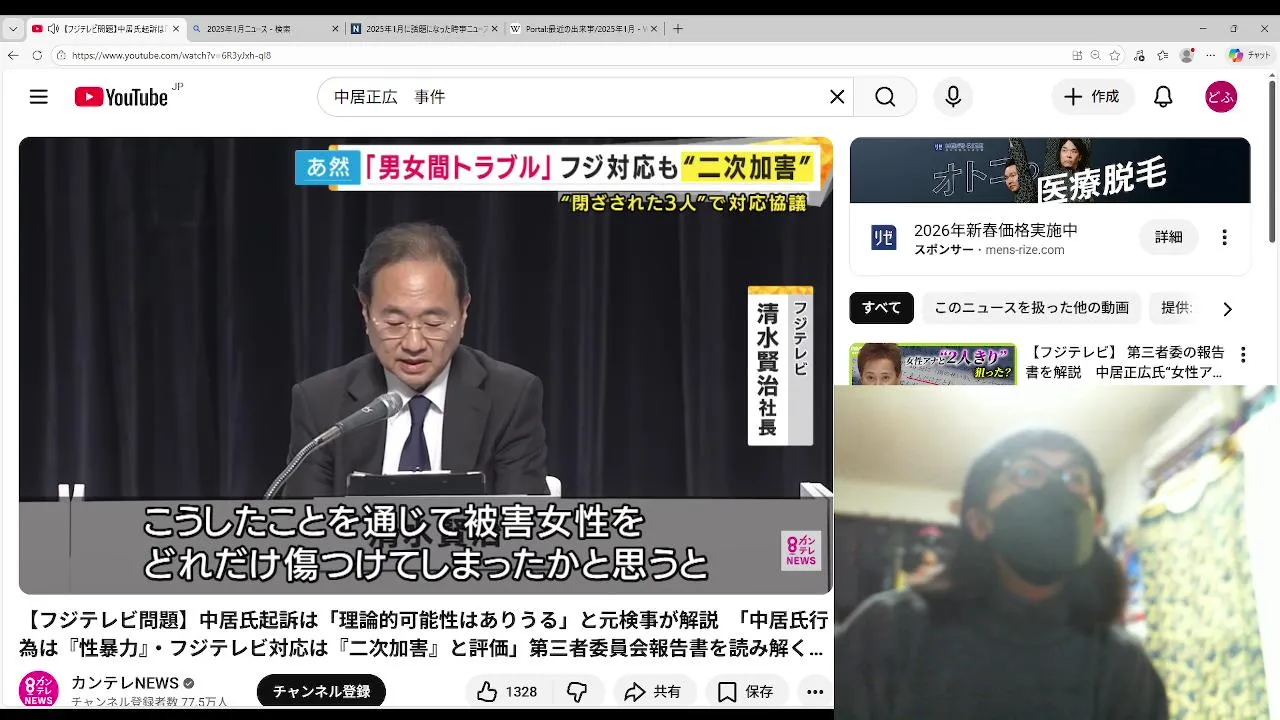Open a new tab with the plus button
This screenshot has width=1280, height=720.
[678, 29]
